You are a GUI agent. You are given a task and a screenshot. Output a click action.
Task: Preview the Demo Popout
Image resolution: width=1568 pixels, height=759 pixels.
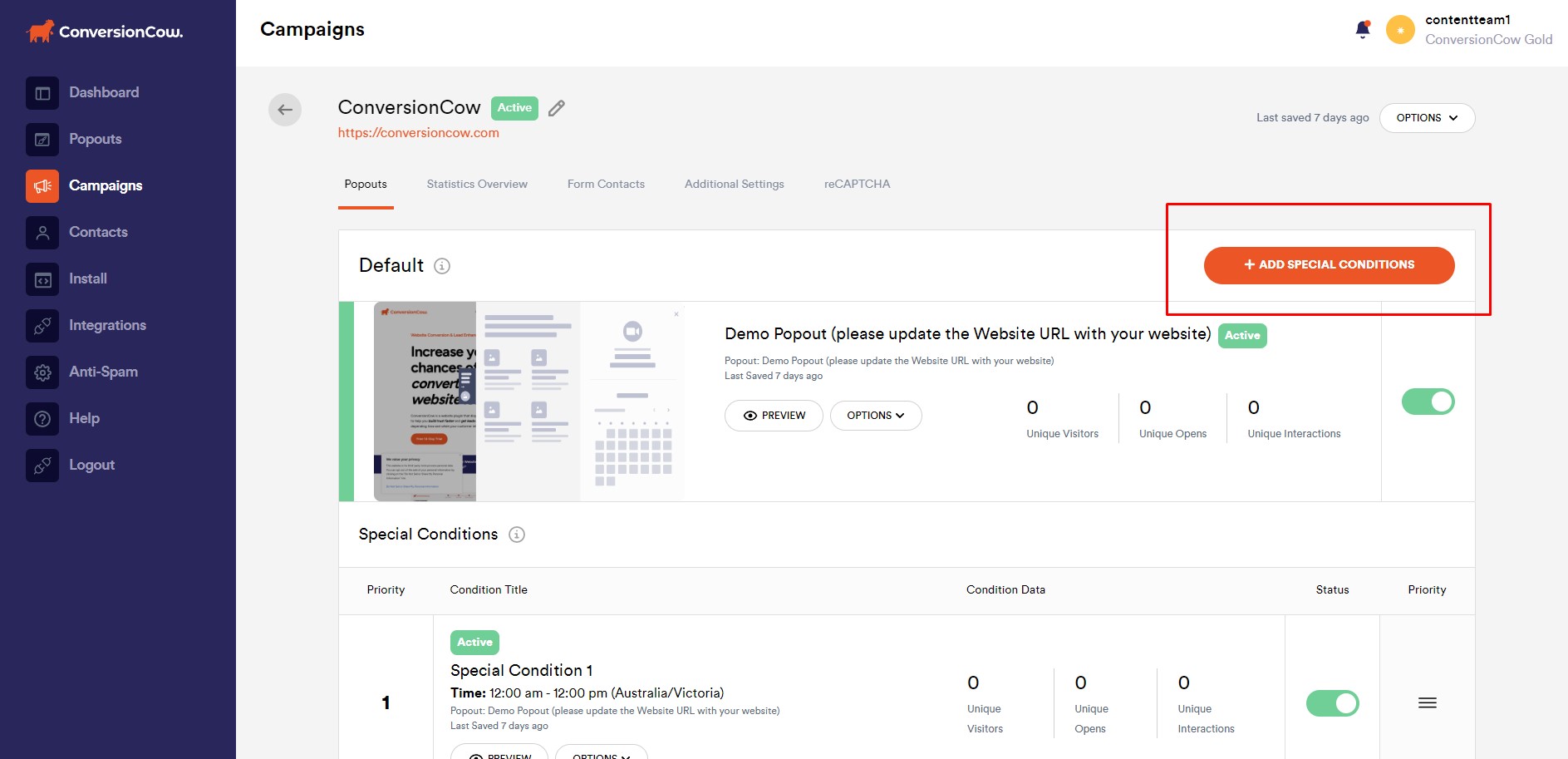(x=774, y=416)
